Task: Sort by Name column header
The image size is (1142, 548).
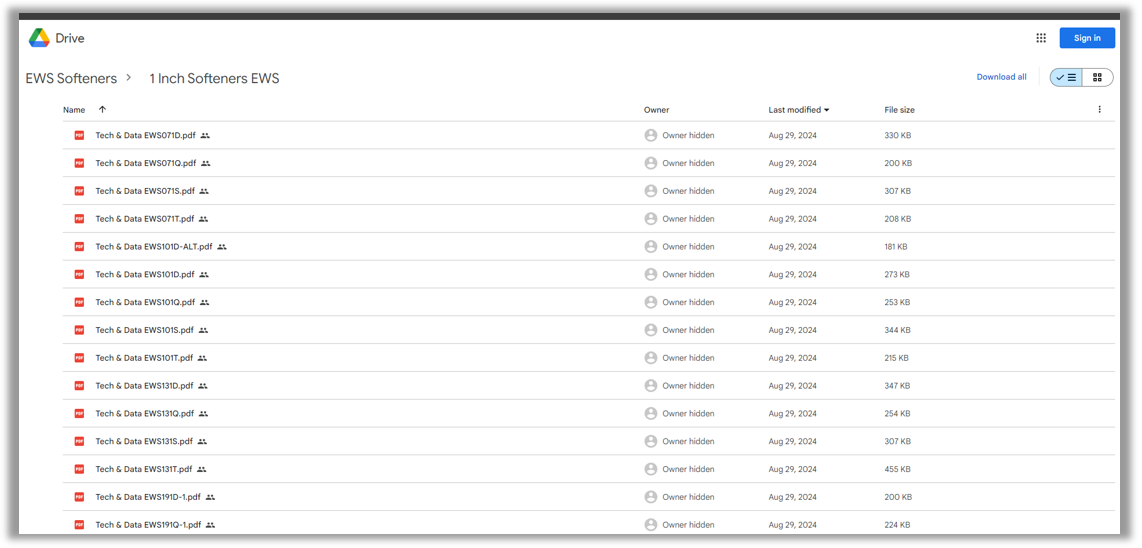Action: pyautogui.click(x=74, y=110)
